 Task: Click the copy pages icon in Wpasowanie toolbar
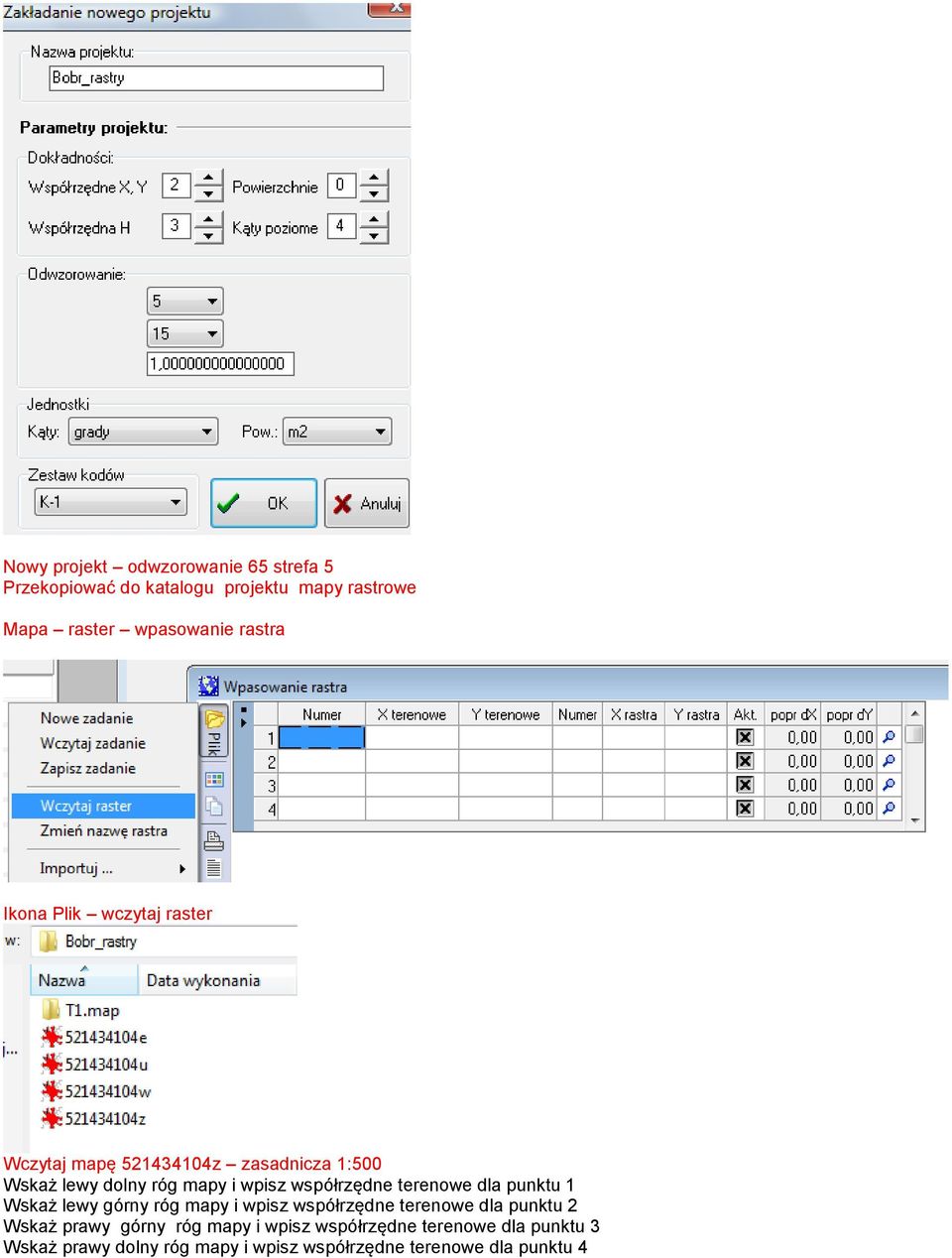pos(214,807)
